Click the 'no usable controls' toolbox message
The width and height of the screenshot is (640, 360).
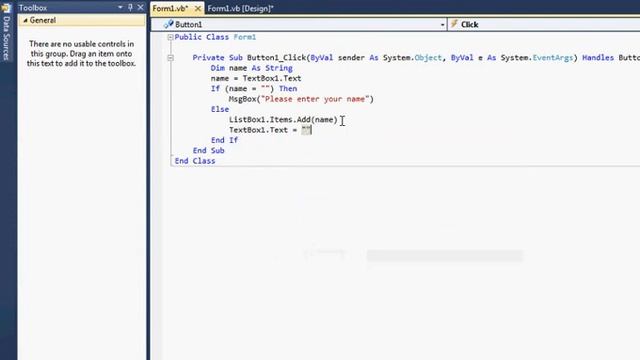point(82,53)
